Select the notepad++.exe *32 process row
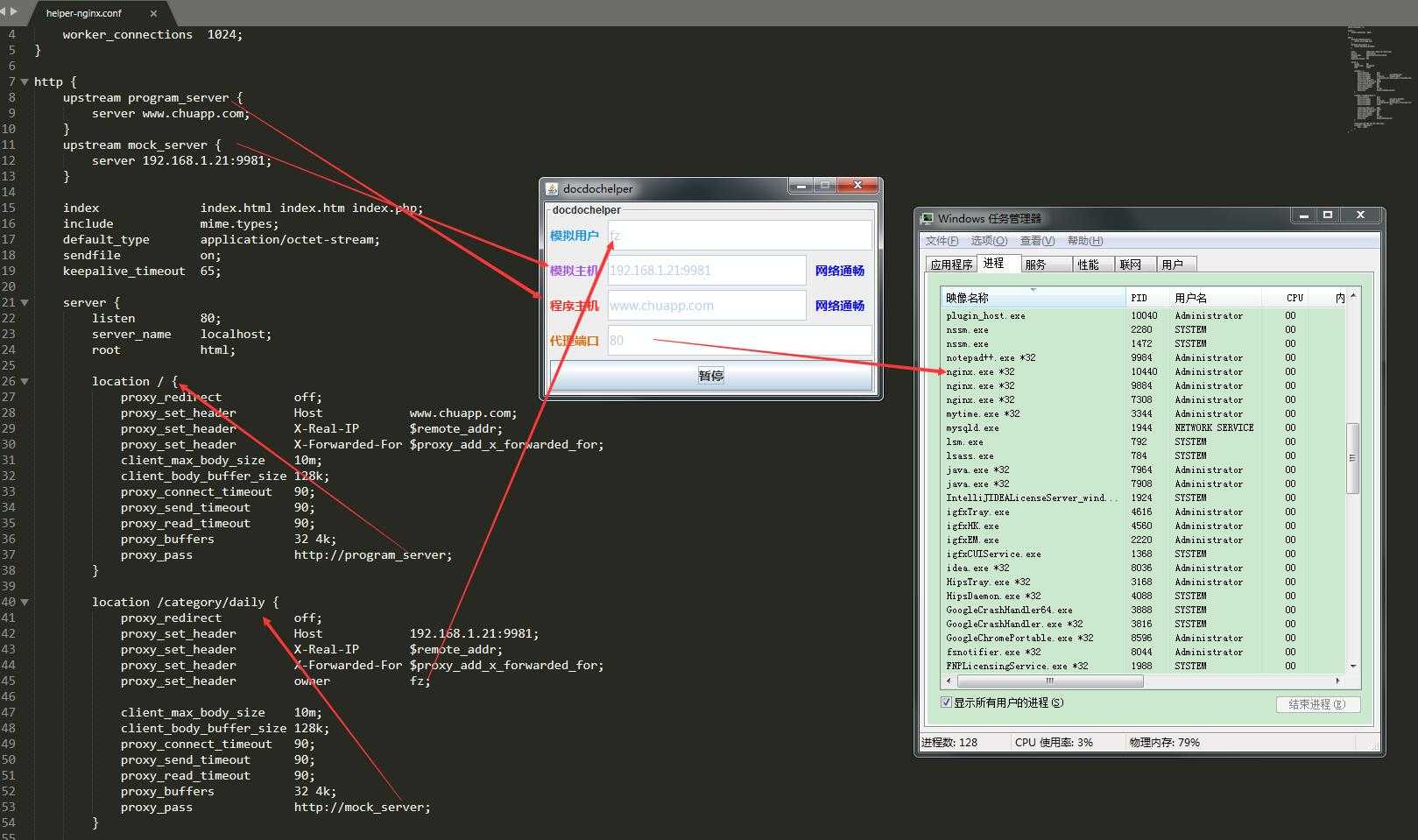The image size is (1418, 840). pyautogui.click(x=1144, y=357)
